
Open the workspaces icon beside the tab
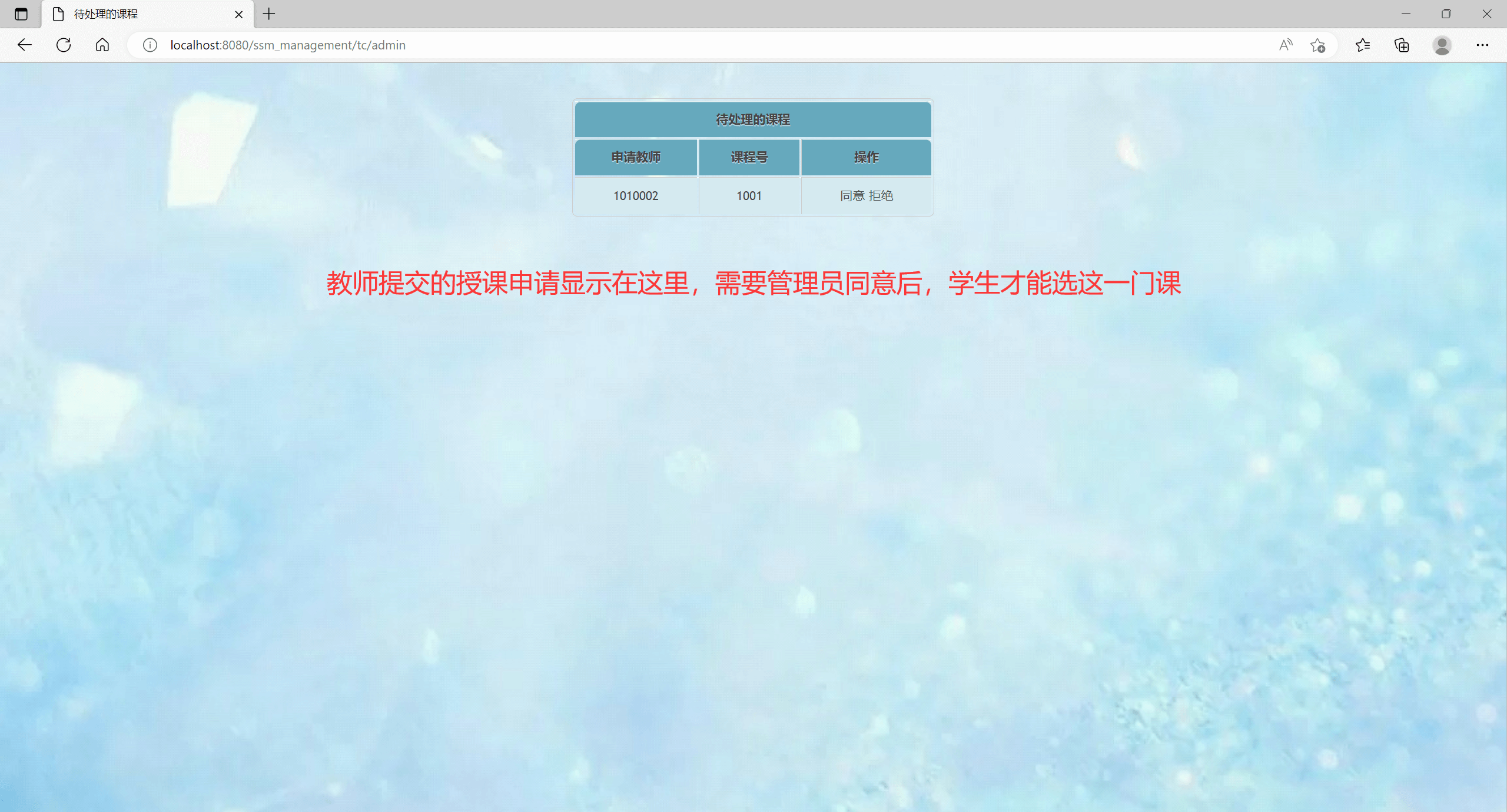click(21, 14)
